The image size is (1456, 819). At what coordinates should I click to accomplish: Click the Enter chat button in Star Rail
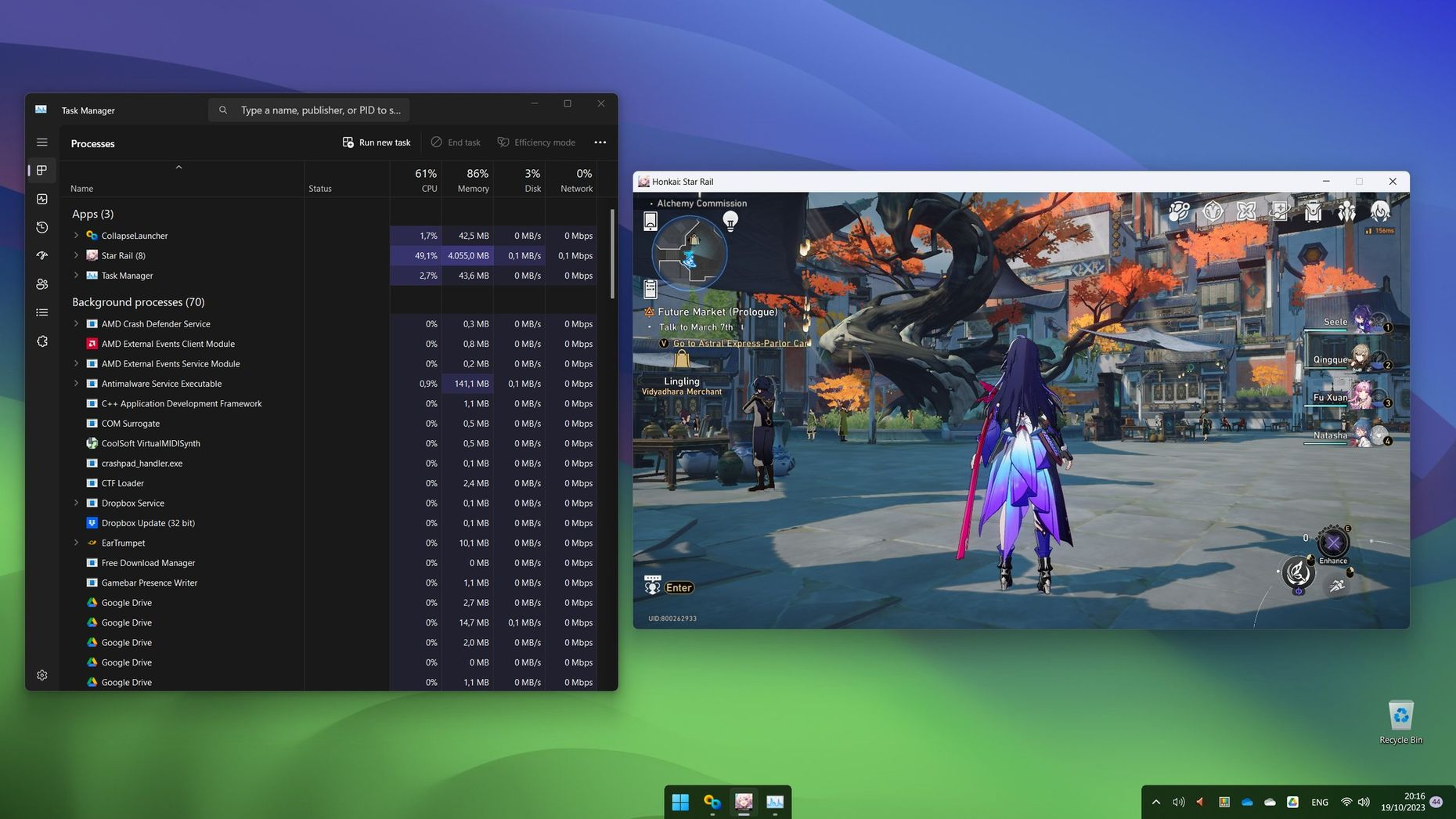tap(679, 587)
